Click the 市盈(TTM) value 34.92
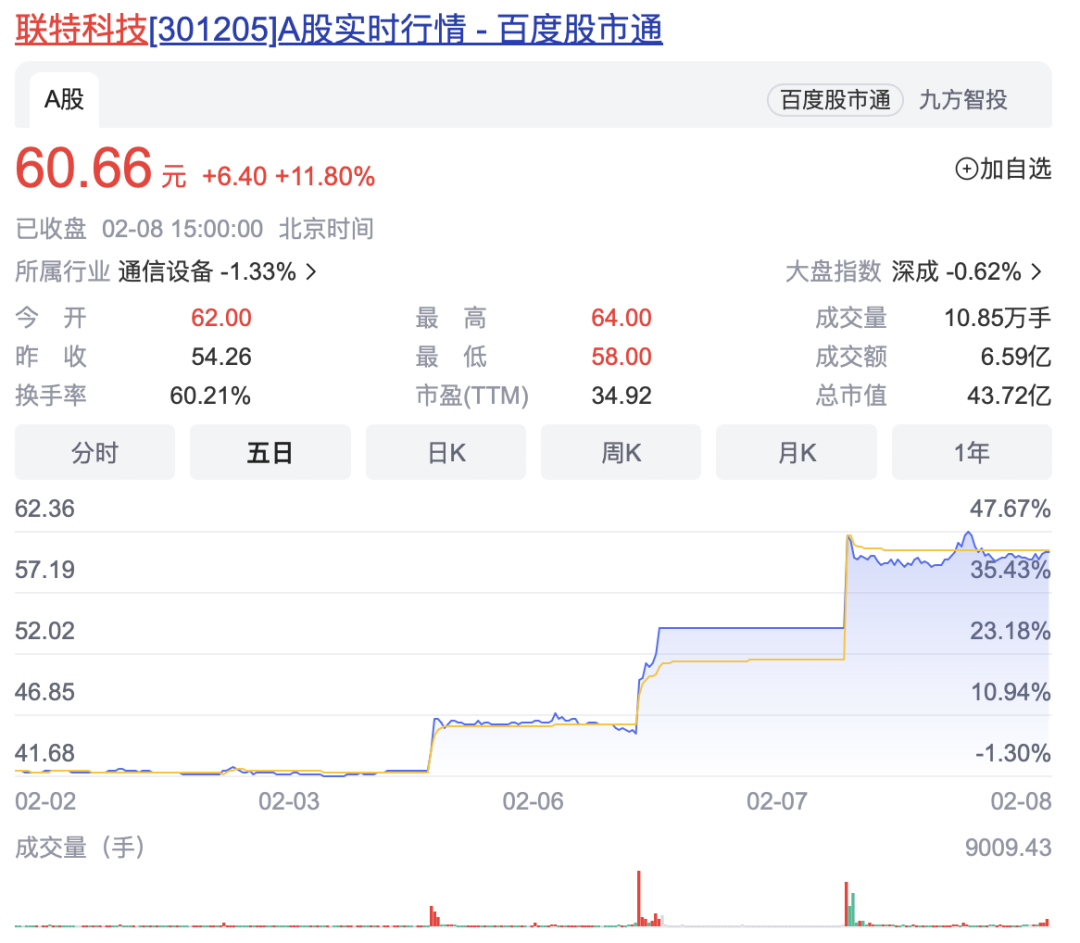 tap(621, 396)
